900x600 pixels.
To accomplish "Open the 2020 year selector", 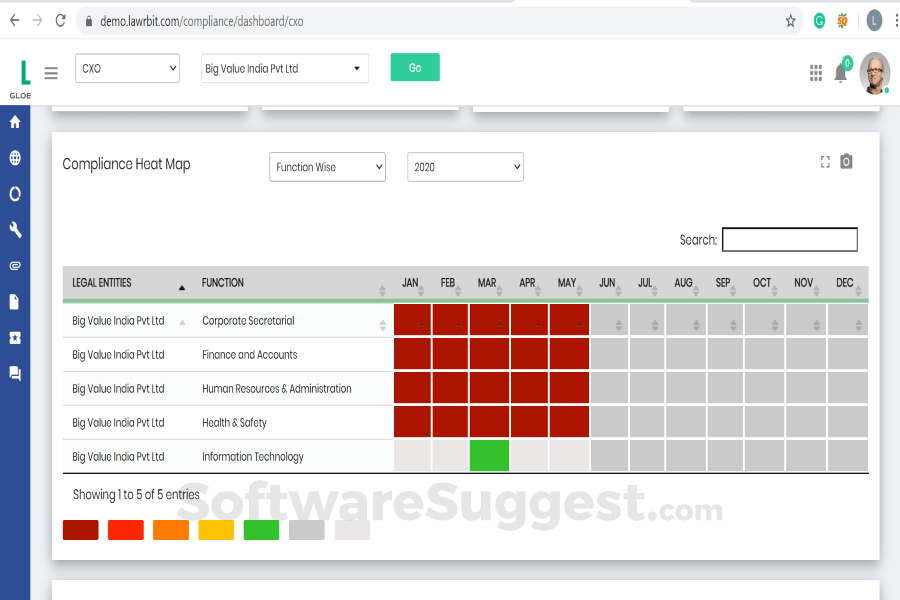I will (465, 167).
